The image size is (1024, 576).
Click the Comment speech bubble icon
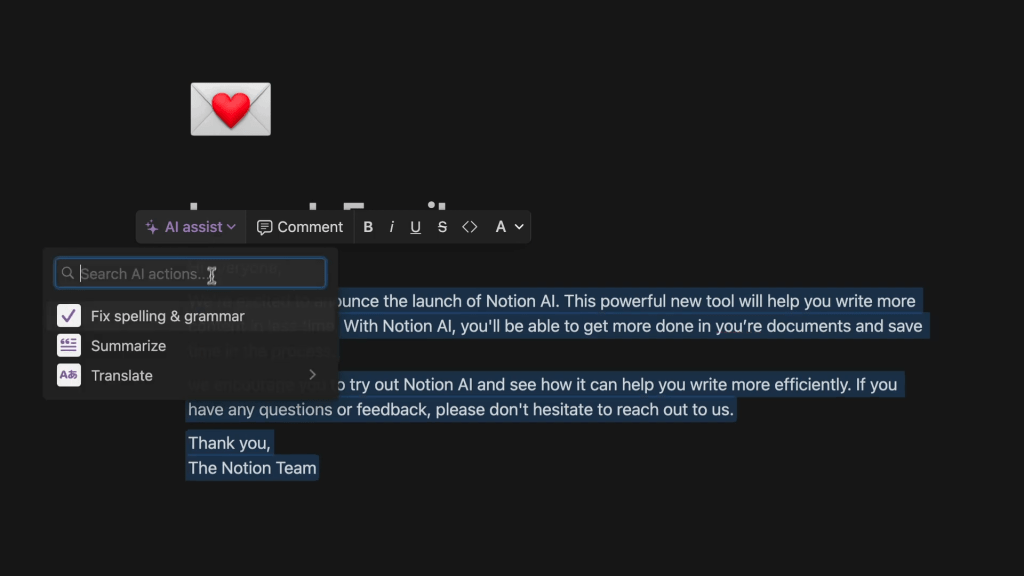point(264,227)
